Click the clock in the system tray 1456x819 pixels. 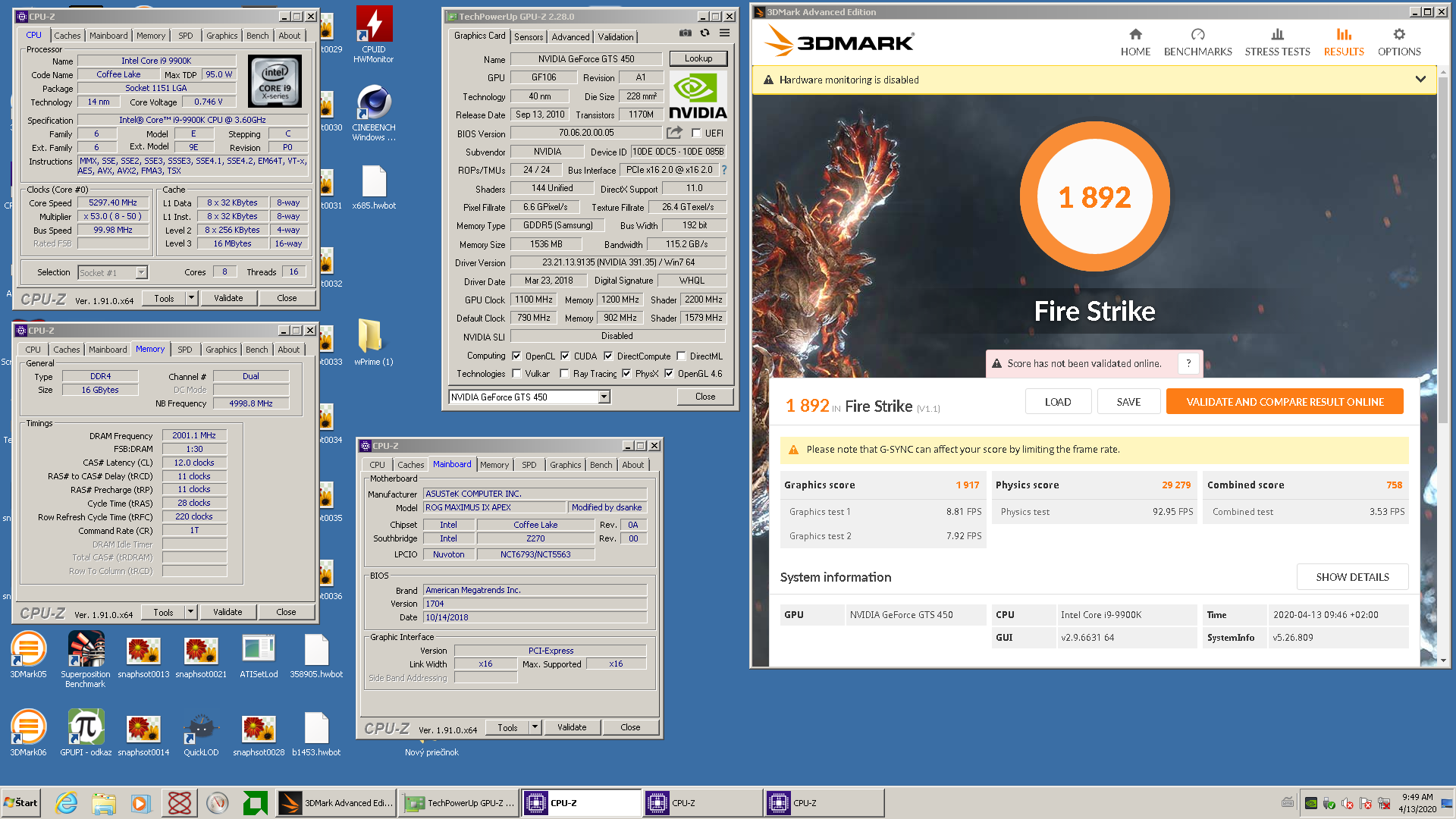tap(1417, 802)
